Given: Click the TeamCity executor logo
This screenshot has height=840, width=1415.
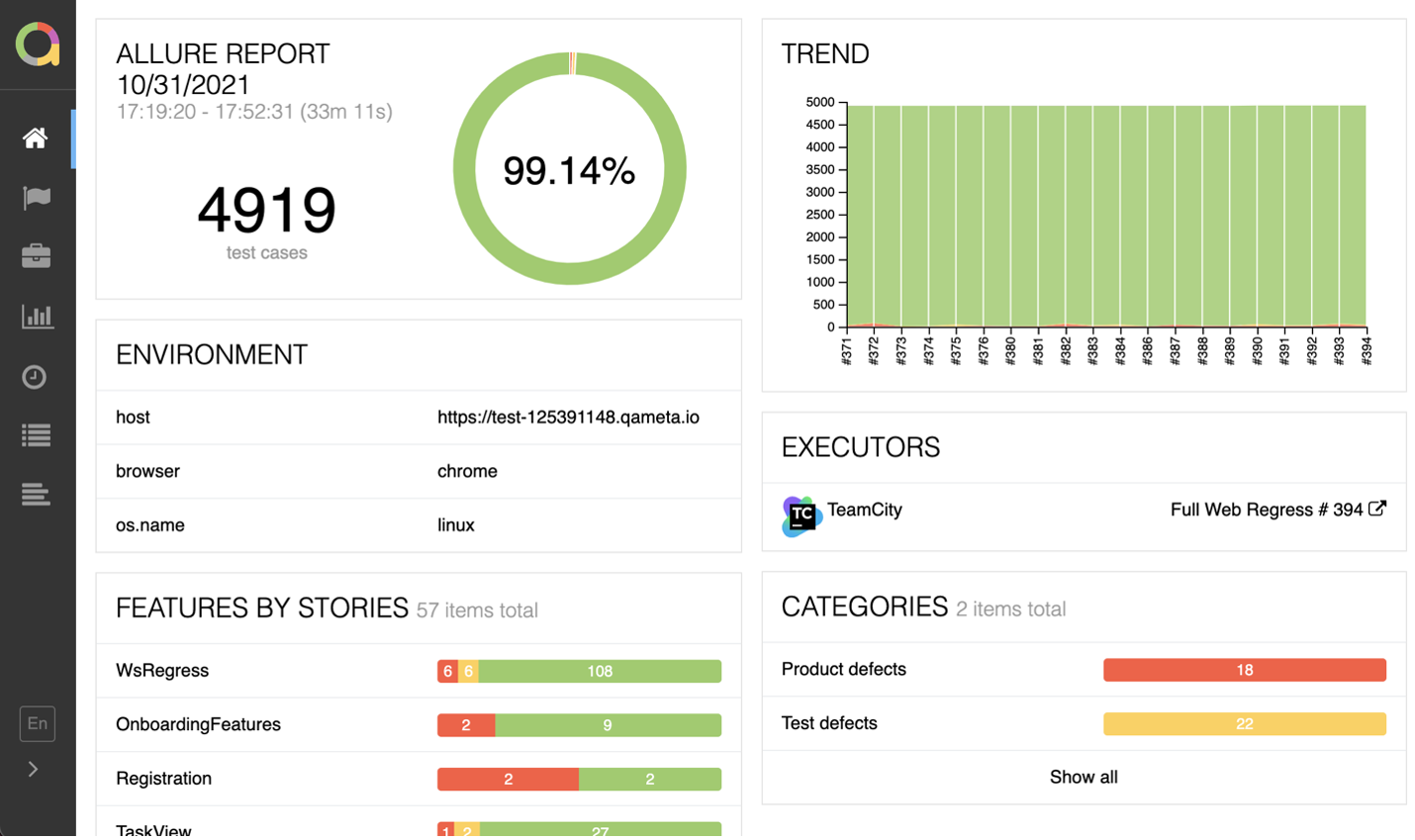Looking at the screenshot, I should click(801, 515).
